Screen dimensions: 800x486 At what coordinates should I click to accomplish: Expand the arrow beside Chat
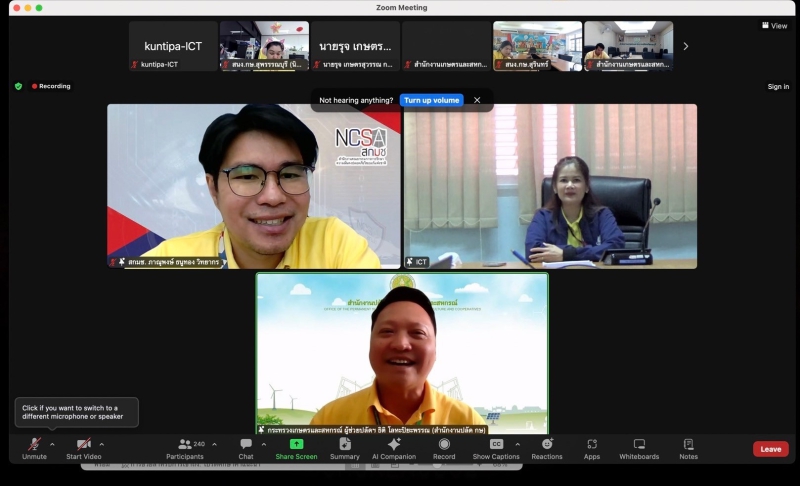(x=264, y=444)
